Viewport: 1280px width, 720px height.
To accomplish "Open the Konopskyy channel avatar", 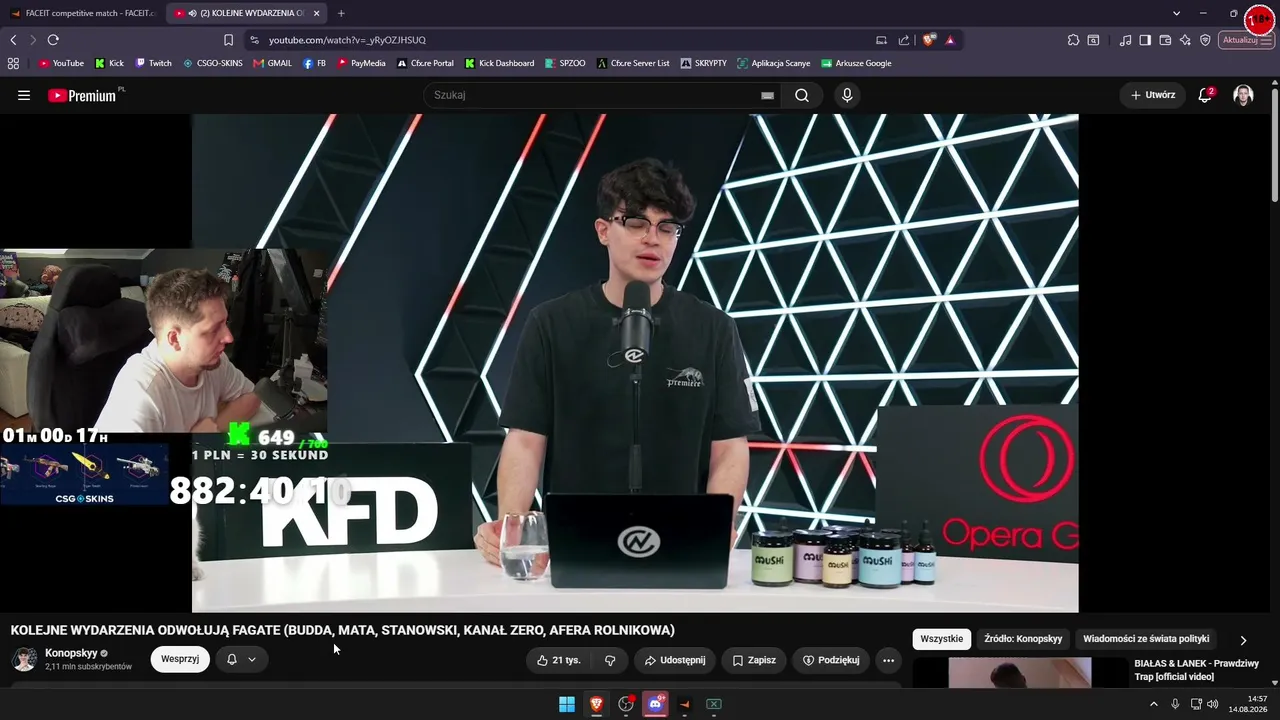I will [x=24, y=659].
